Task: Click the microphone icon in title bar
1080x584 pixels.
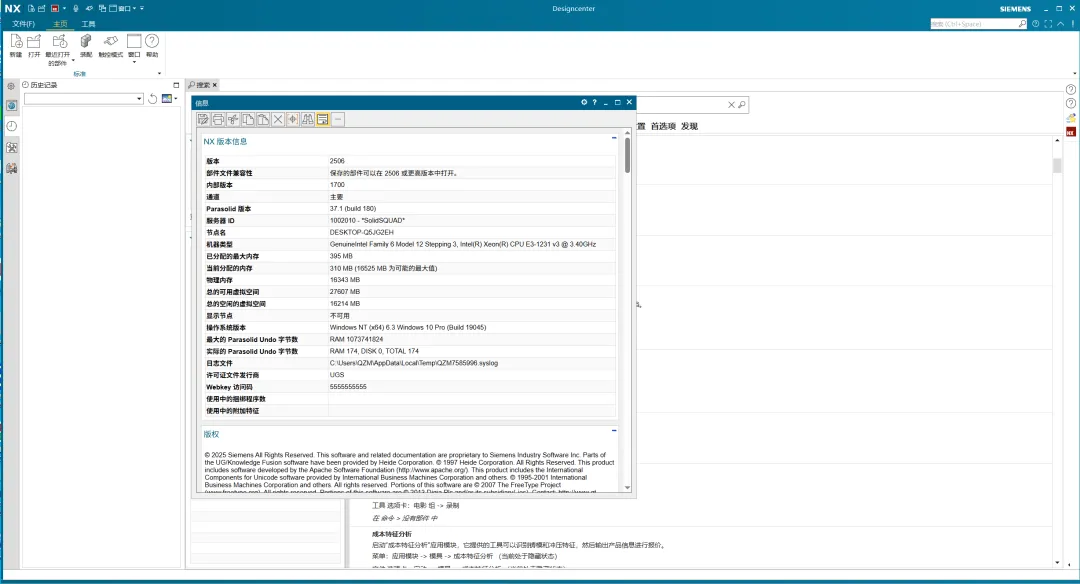Action: 76,8
